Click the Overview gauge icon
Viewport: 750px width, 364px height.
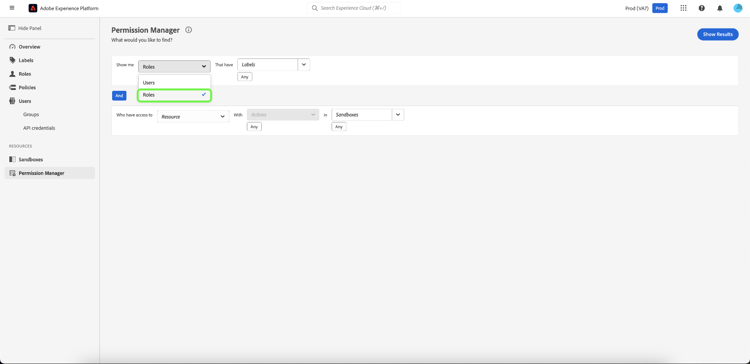click(12, 47)
